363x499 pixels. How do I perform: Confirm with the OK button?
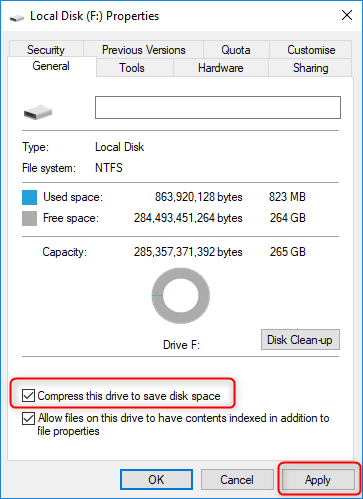(156, 480)
